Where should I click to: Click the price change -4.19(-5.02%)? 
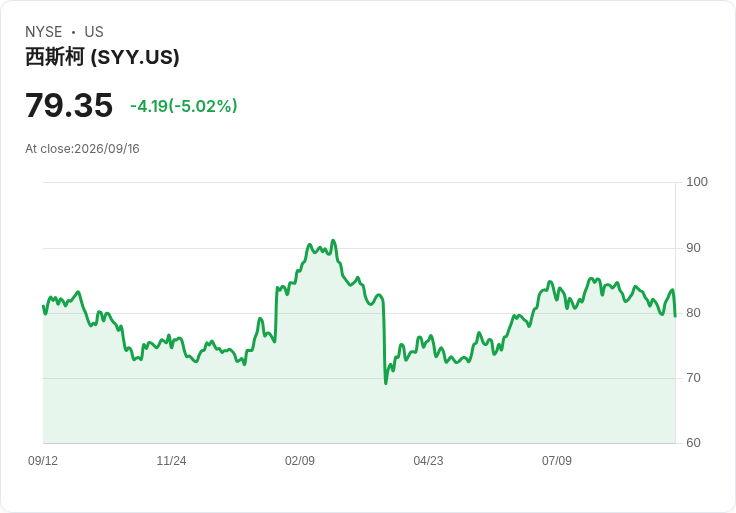pyautogui.click(x=184, y=106)
